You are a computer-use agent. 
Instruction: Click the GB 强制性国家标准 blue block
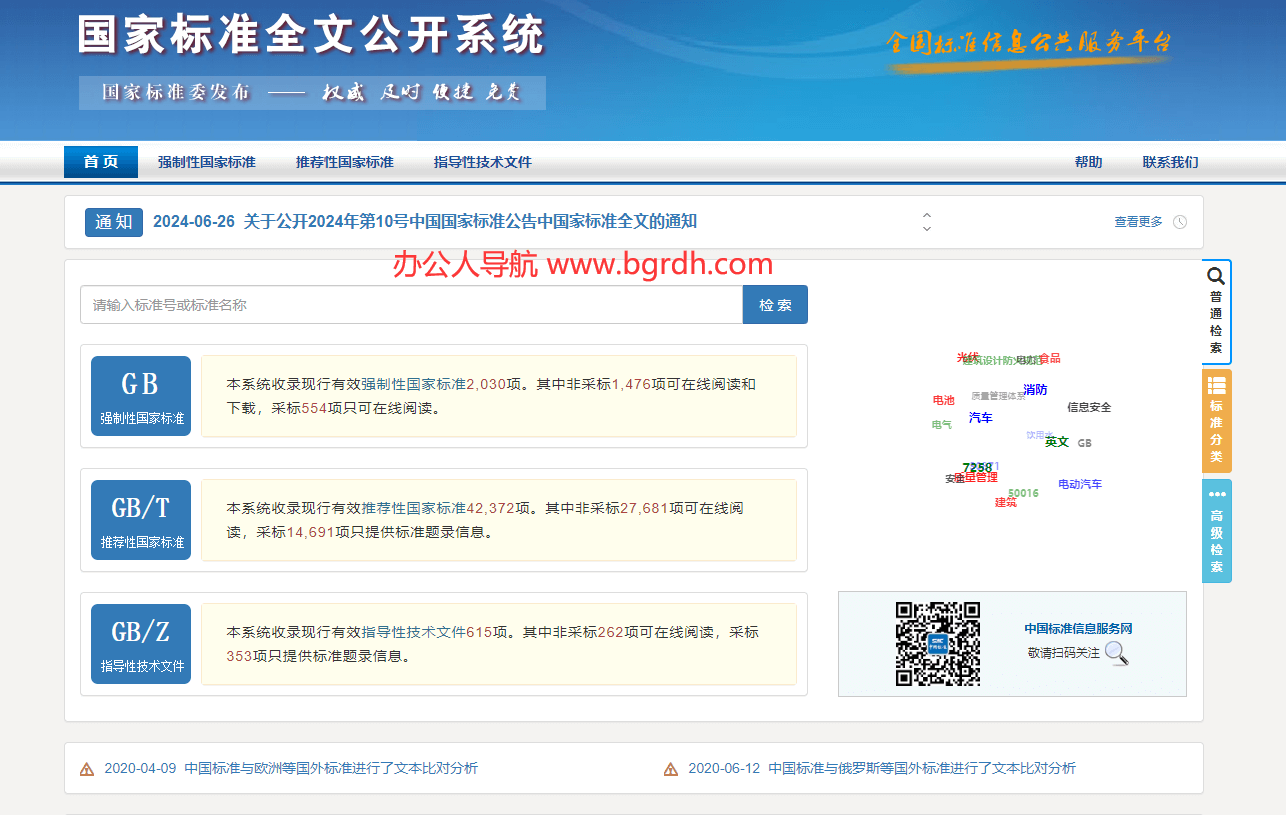tap(141, 395)
